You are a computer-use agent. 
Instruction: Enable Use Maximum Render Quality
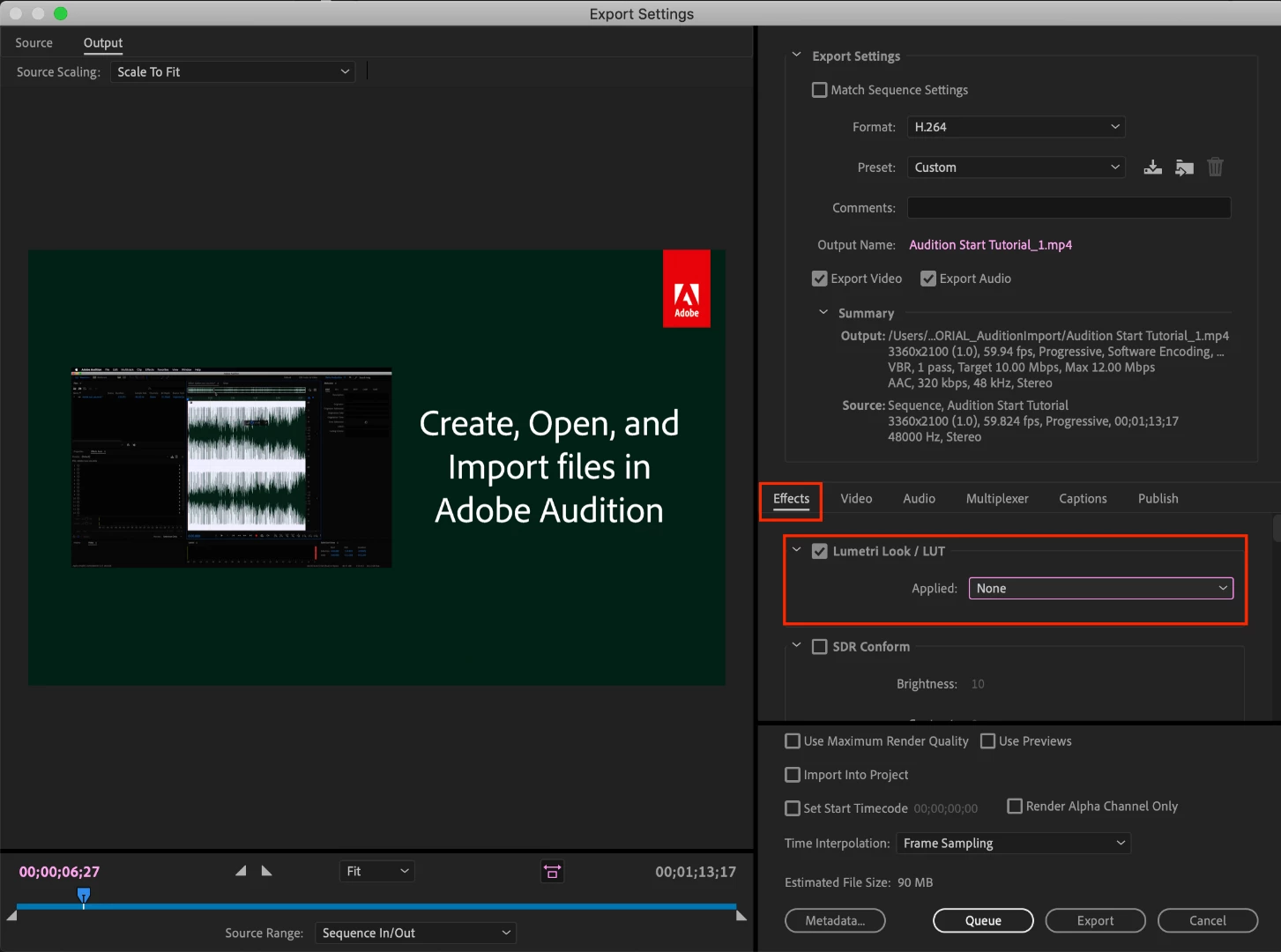pos(793,741)
